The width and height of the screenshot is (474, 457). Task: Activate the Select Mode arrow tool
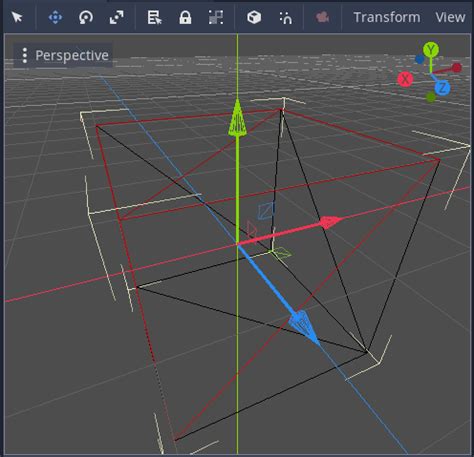17,17
